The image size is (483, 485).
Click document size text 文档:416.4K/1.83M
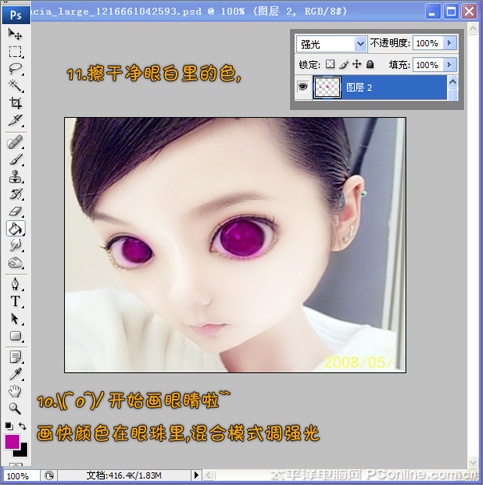pos(124,475)
